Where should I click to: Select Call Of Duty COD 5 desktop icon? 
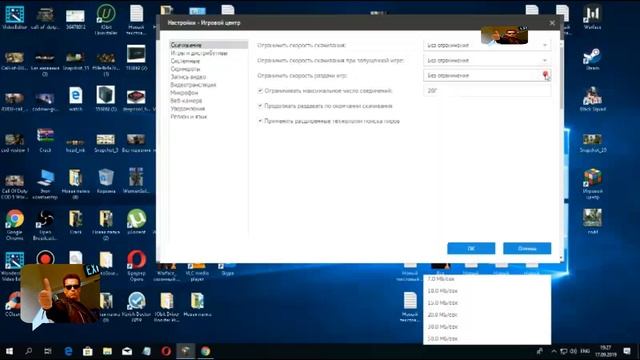tap(15, 186)
